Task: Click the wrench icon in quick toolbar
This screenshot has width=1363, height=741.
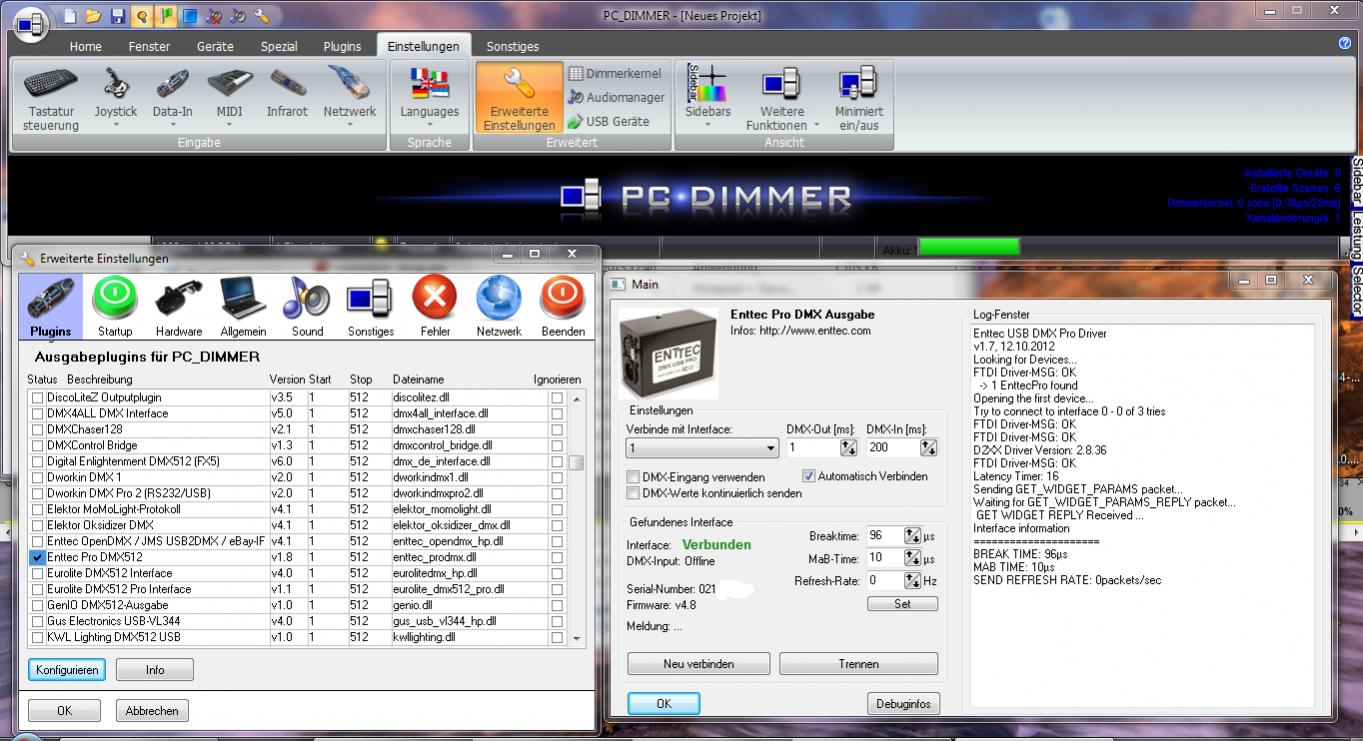Action: click(261, 16)
